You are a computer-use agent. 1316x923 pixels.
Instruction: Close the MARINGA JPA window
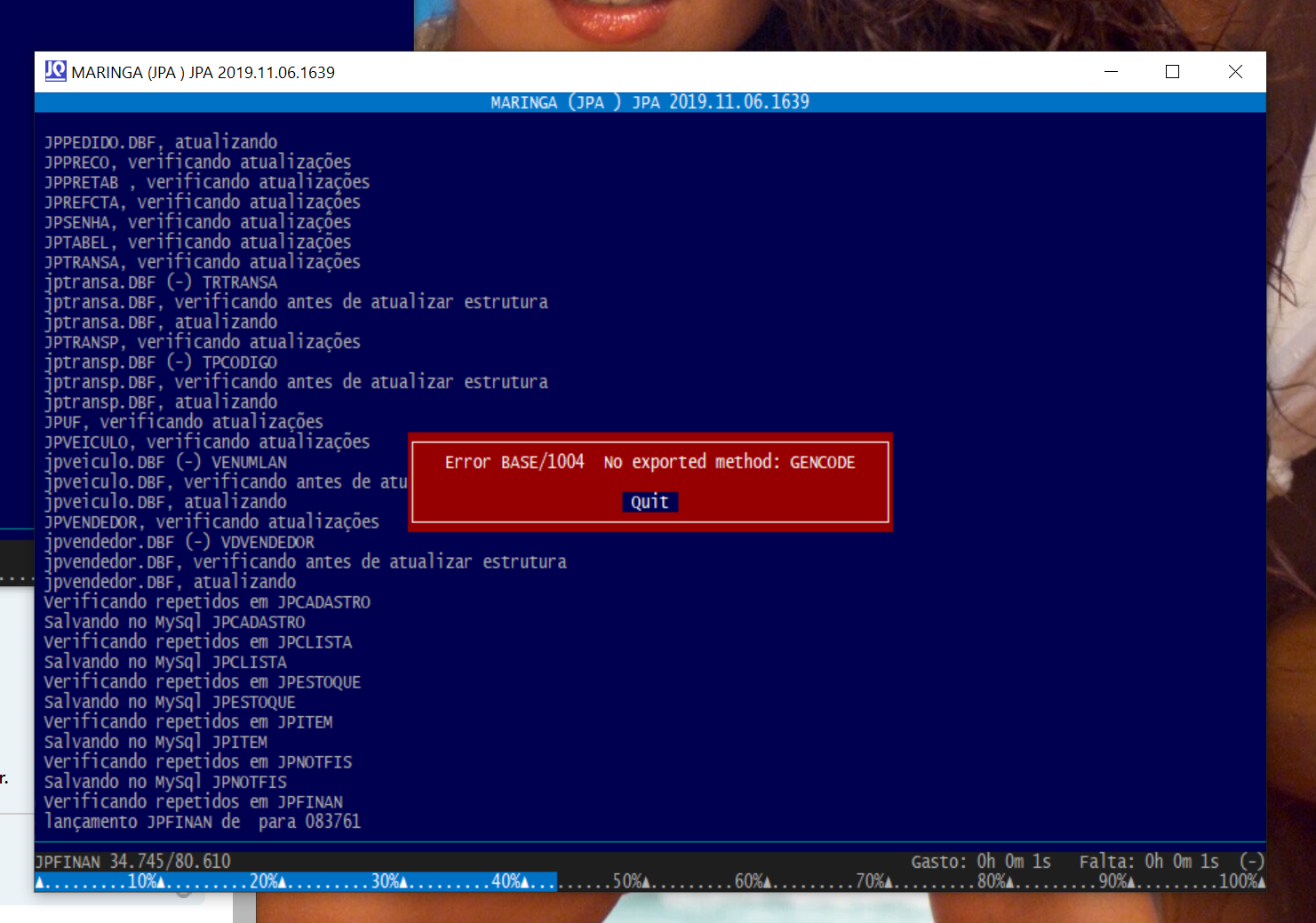coord(1235,72)
